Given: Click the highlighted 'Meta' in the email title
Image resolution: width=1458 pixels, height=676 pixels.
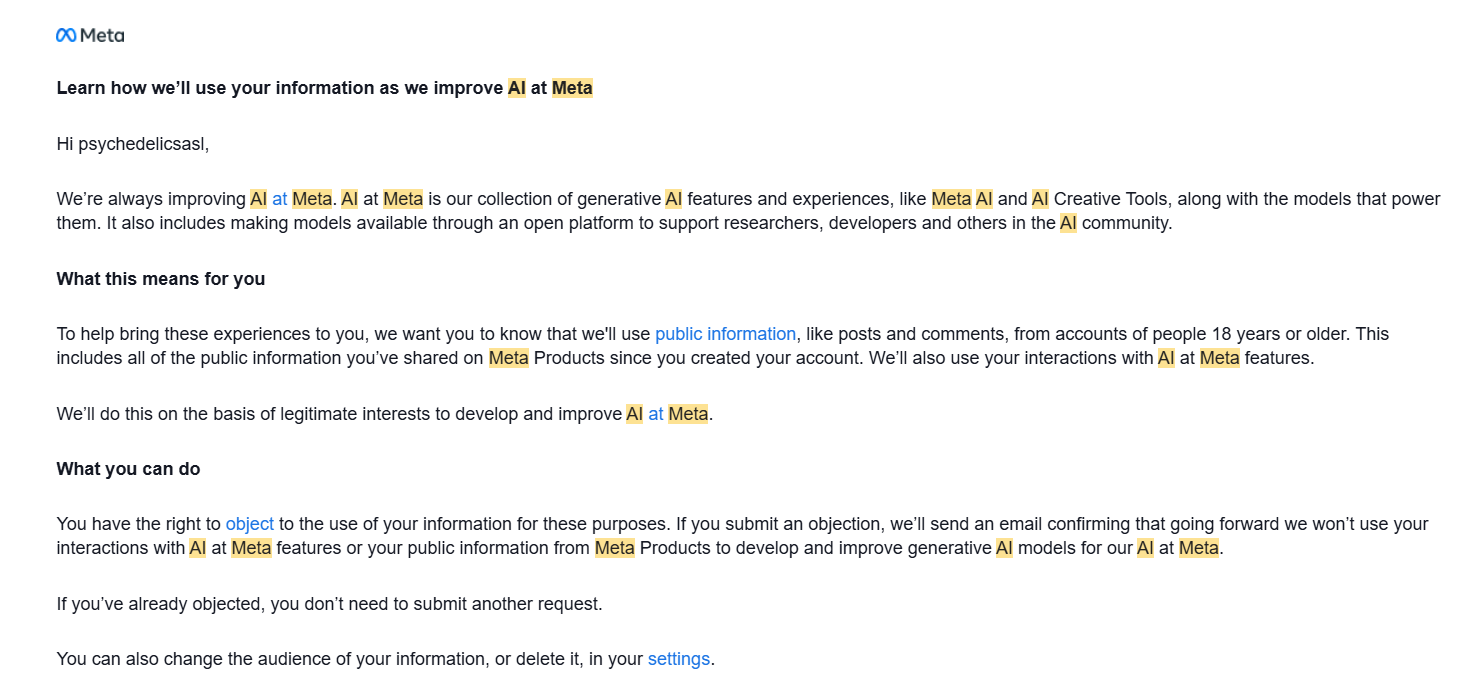Looking at the screenshot, I should pos(572,88).
